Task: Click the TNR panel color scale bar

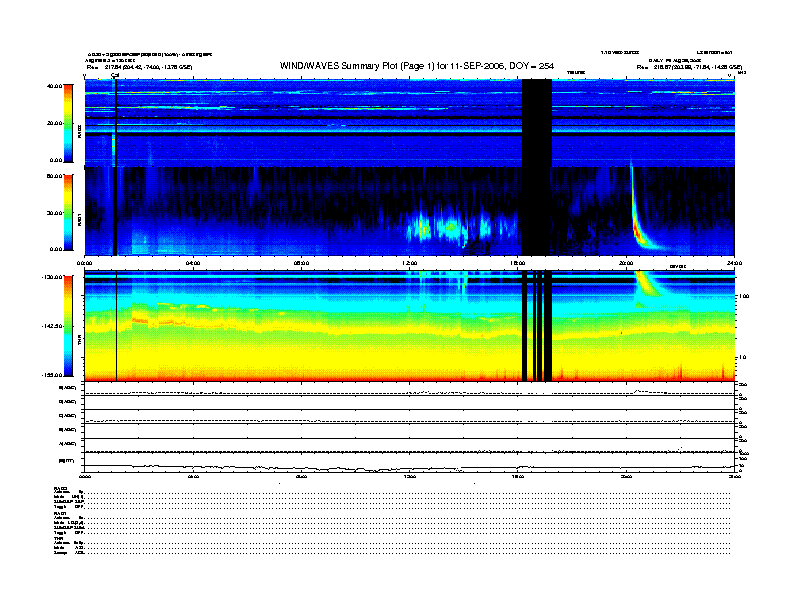Action: [x=68, y=326]
